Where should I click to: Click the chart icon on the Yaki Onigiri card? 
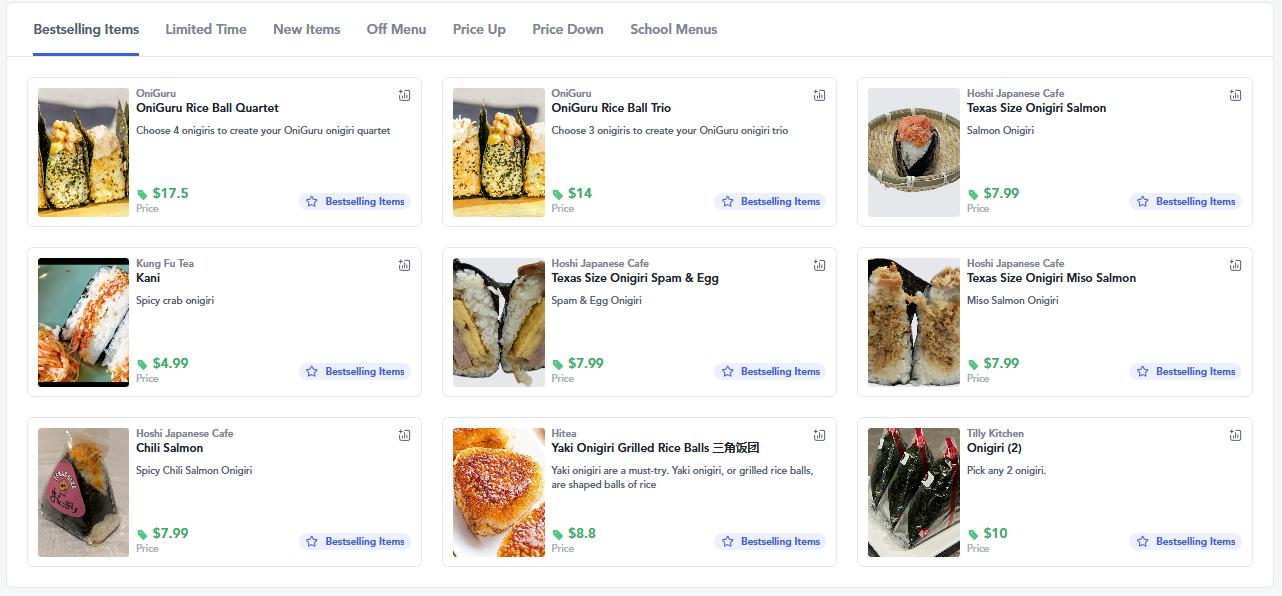(819, 435)
